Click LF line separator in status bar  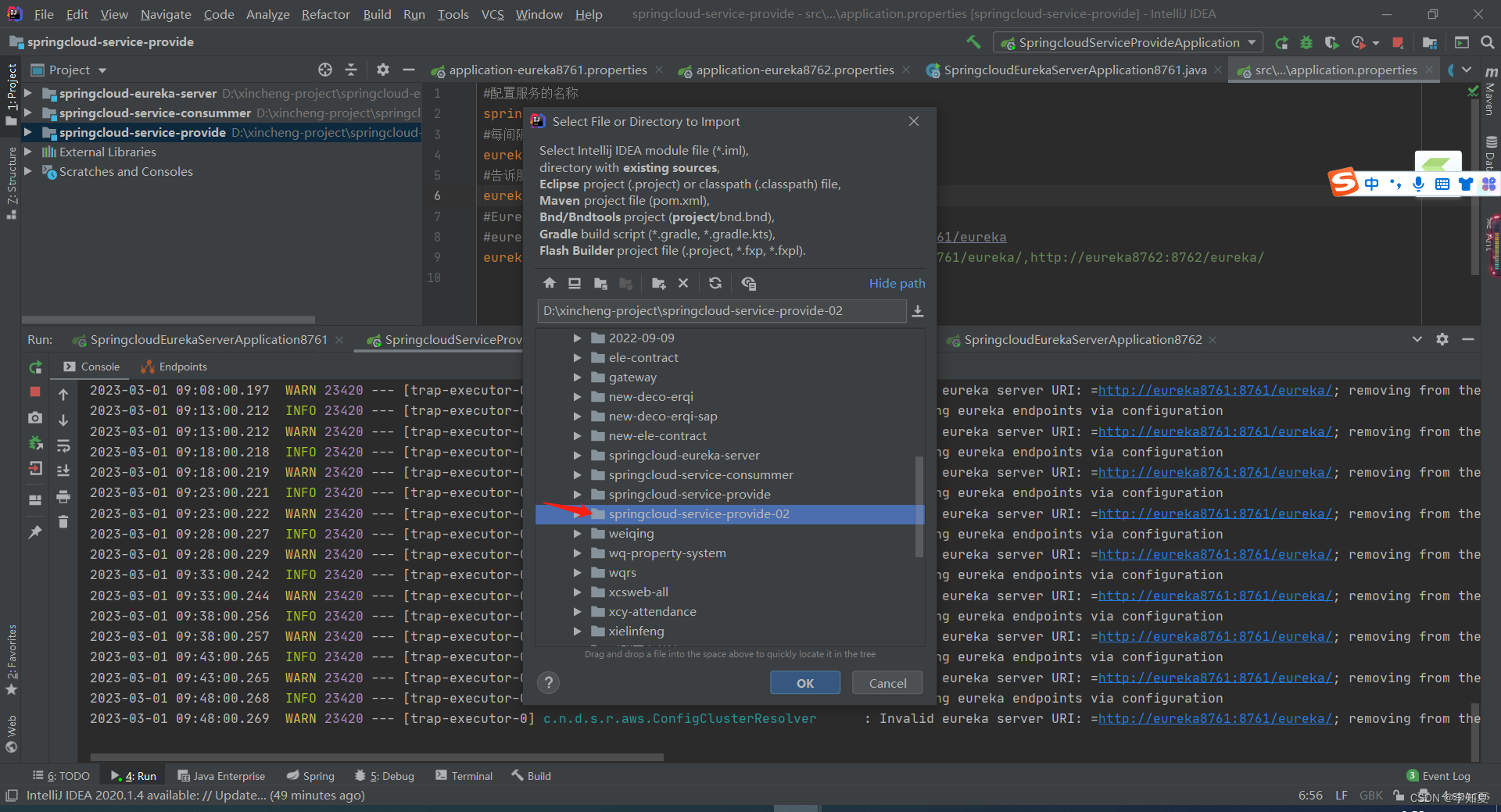point(1341,795)
